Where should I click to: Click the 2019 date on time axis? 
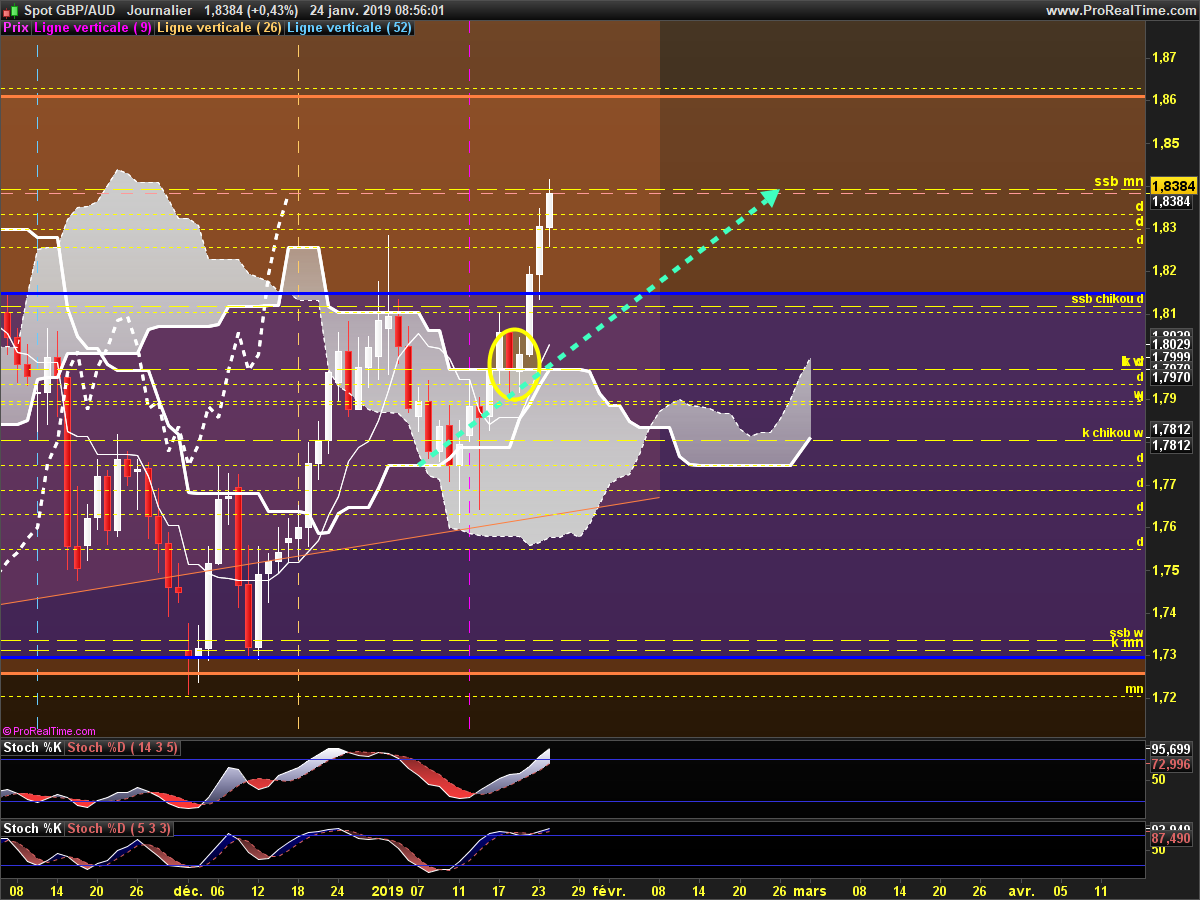[x=387, y=890]
